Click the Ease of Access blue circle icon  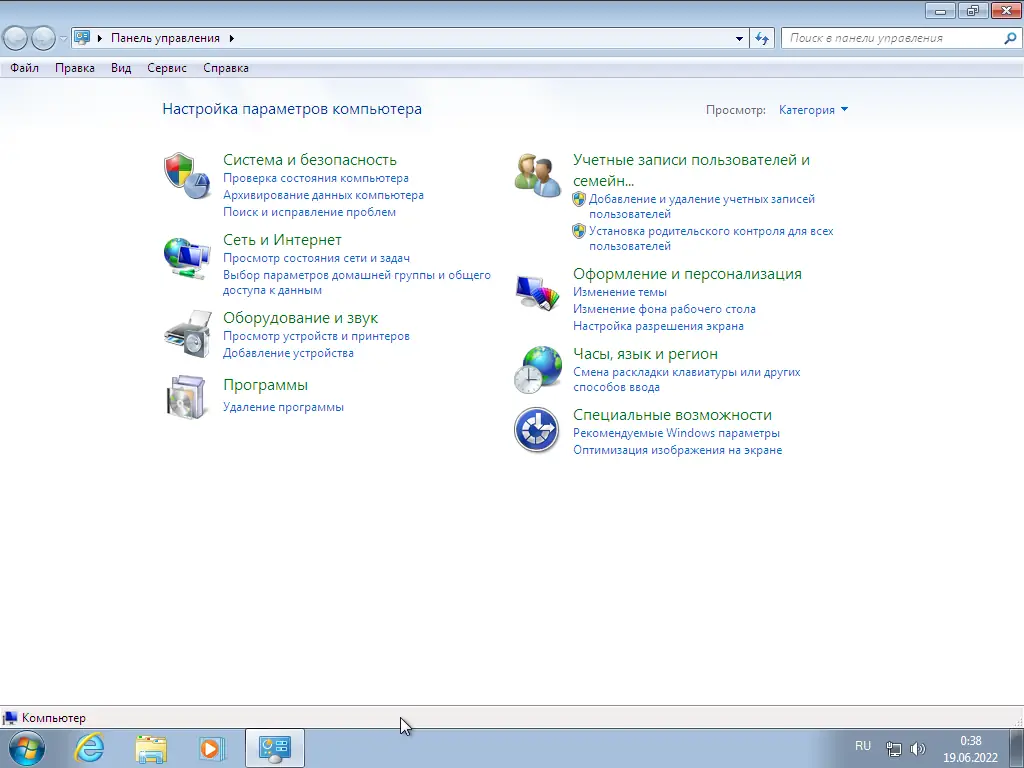536,430
